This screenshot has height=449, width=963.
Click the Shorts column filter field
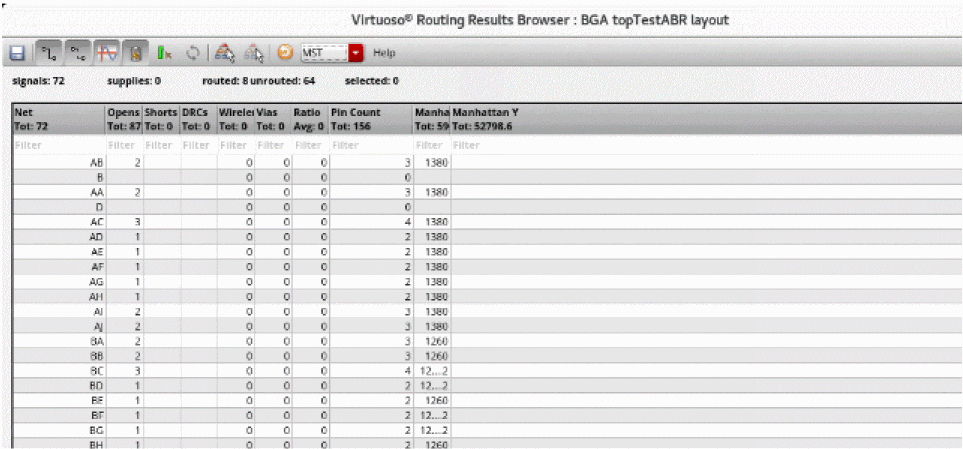[x=161, y=146]
